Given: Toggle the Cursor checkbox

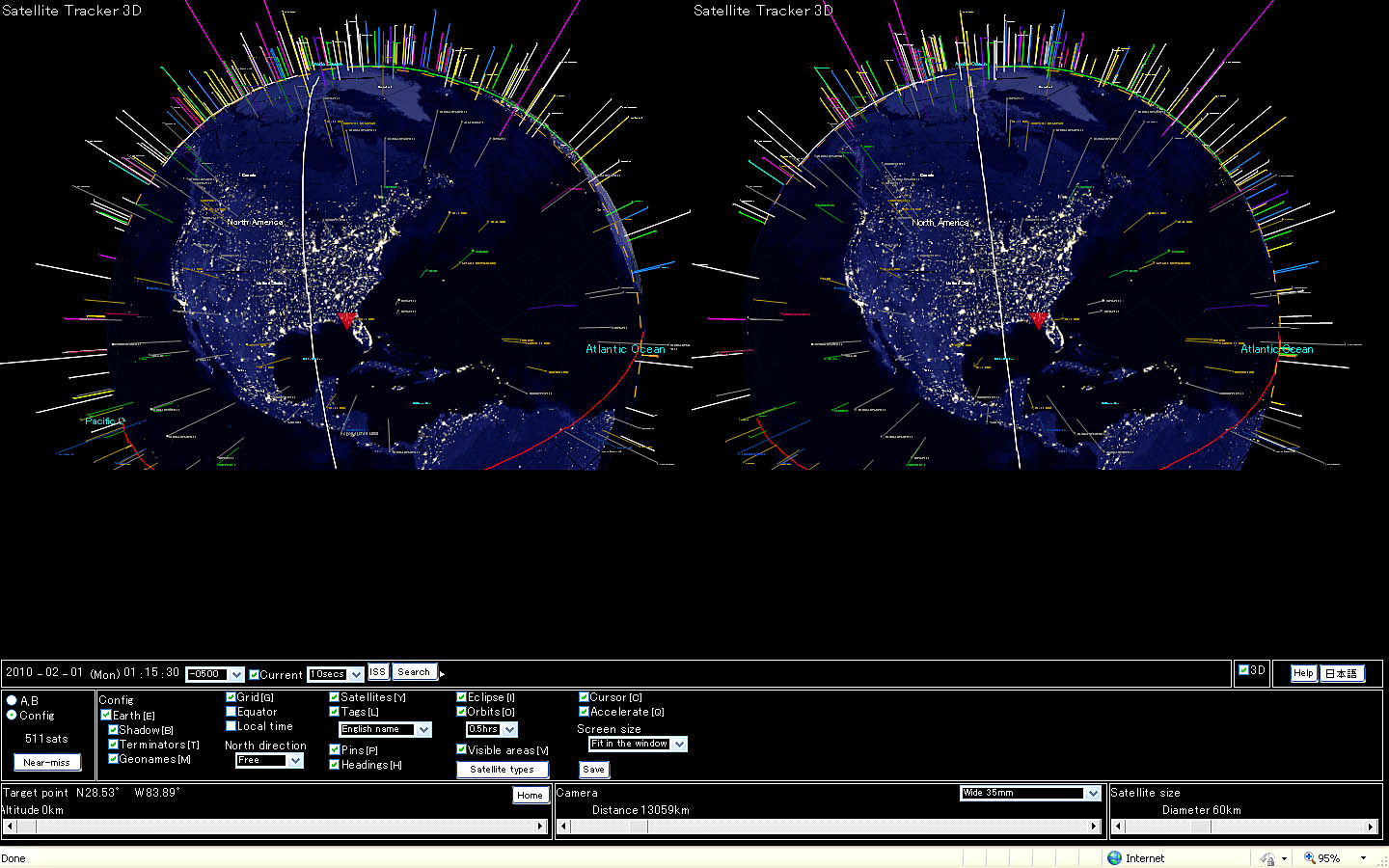Looking at the screenshot, I should point(584,697).
